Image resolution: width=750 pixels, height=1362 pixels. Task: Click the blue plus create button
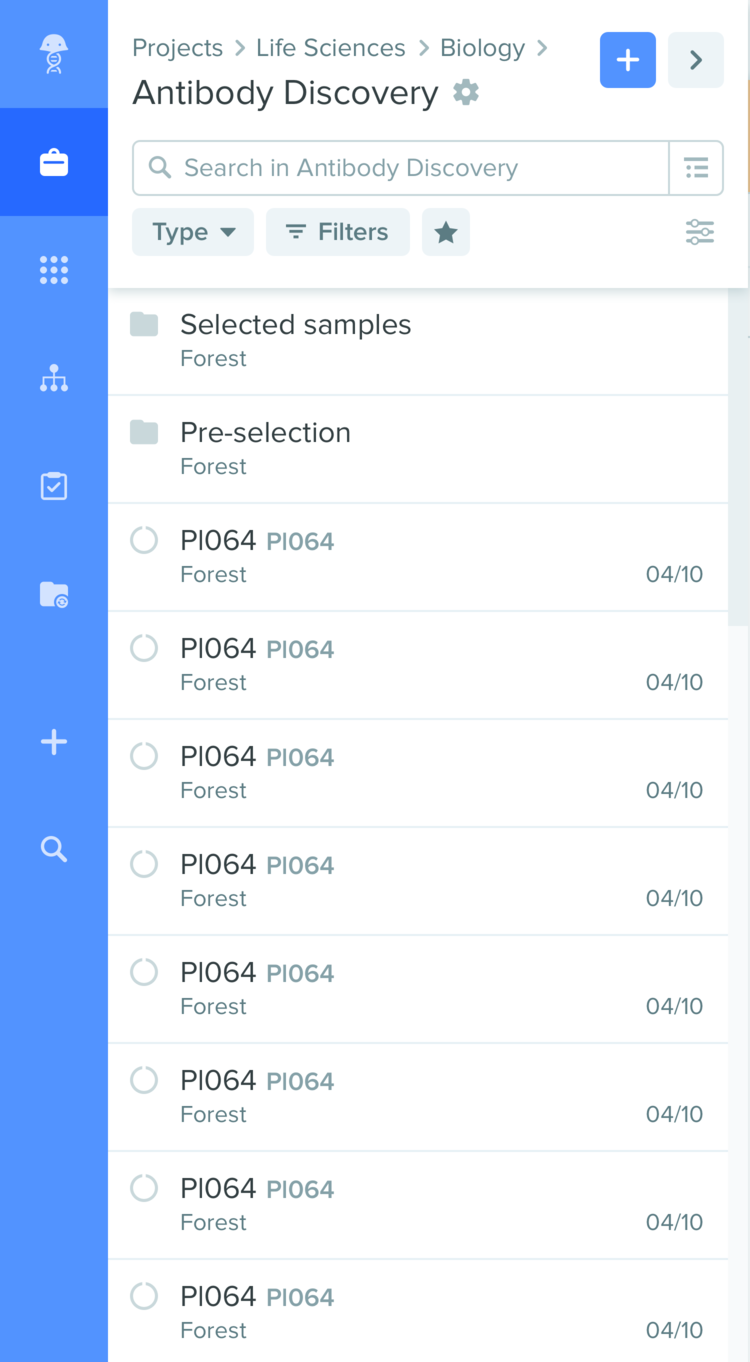[x=628, y=60]
